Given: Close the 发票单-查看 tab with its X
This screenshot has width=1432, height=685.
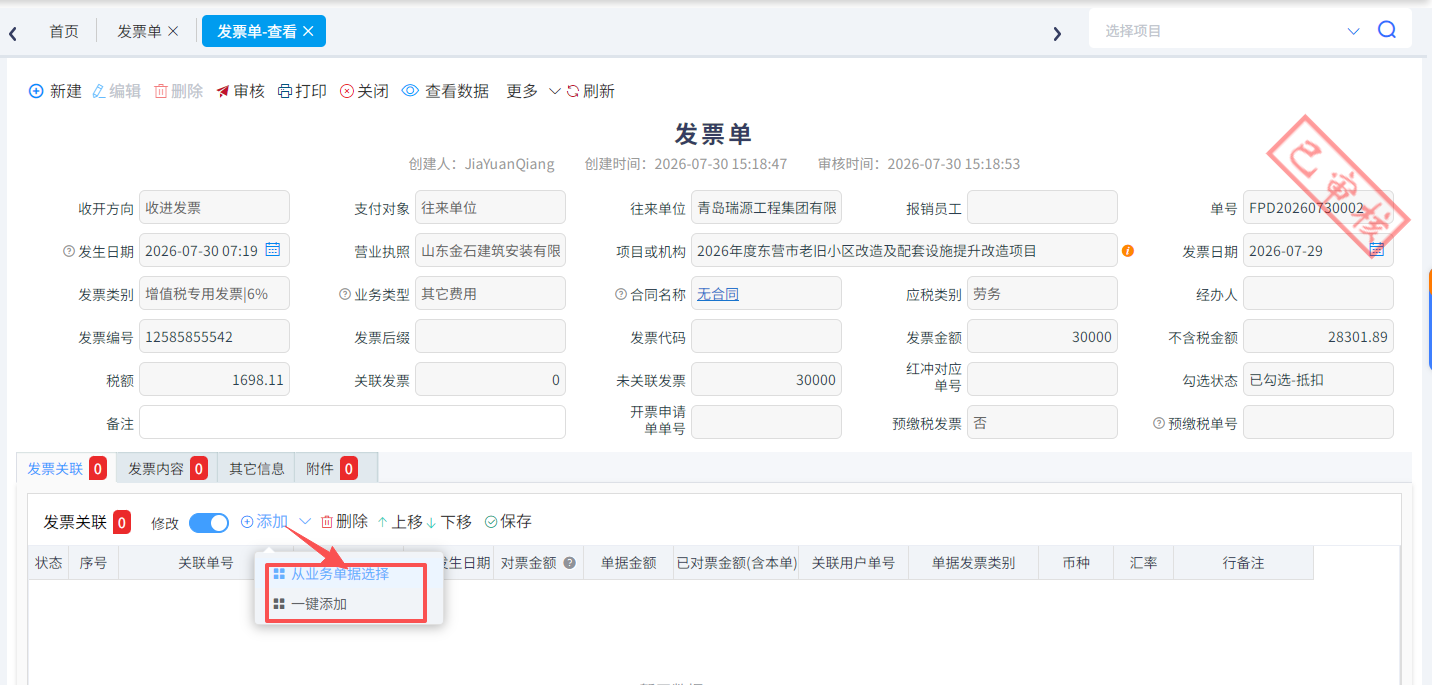Looking at the screenshot, I should coord(308,31).
